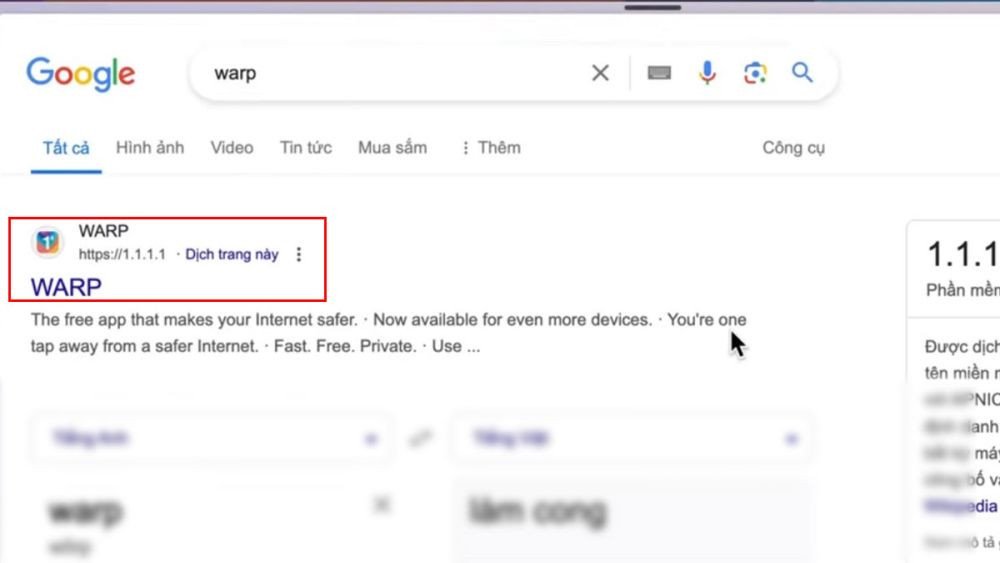Click the WARP result description snippet
The height and width of the screenshot is (563, 1000).
pyautogui.click(x=388, y=333)
